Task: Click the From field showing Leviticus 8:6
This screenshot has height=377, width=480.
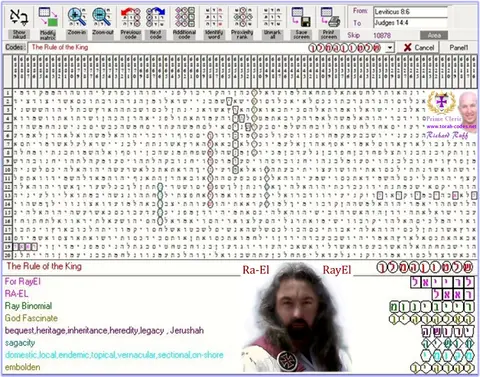Action: (x=410, y=12)
